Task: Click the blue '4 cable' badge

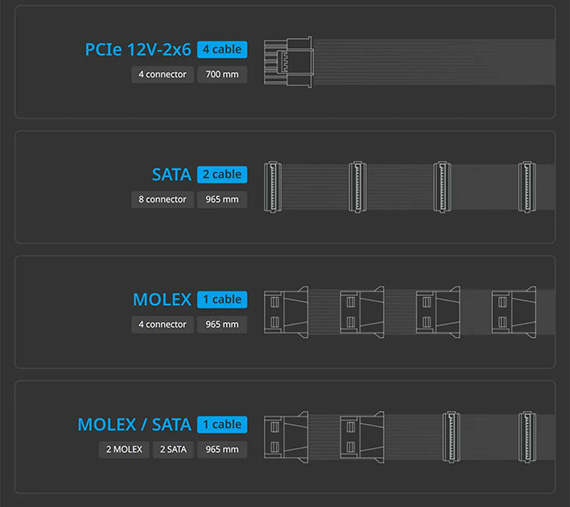Action: [x=222, y=49]
